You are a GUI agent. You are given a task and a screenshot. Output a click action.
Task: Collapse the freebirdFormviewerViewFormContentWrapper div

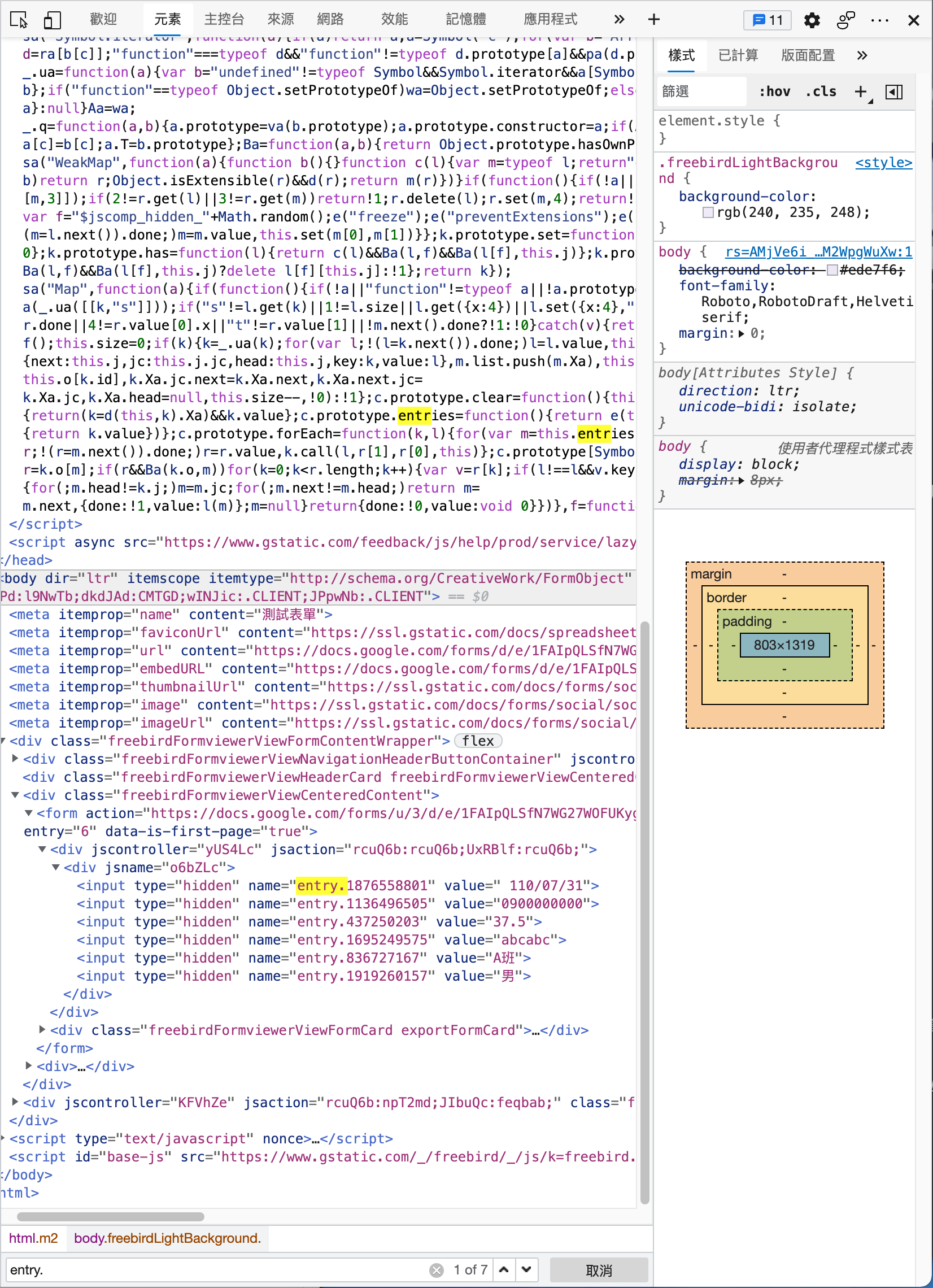(4, 741)
